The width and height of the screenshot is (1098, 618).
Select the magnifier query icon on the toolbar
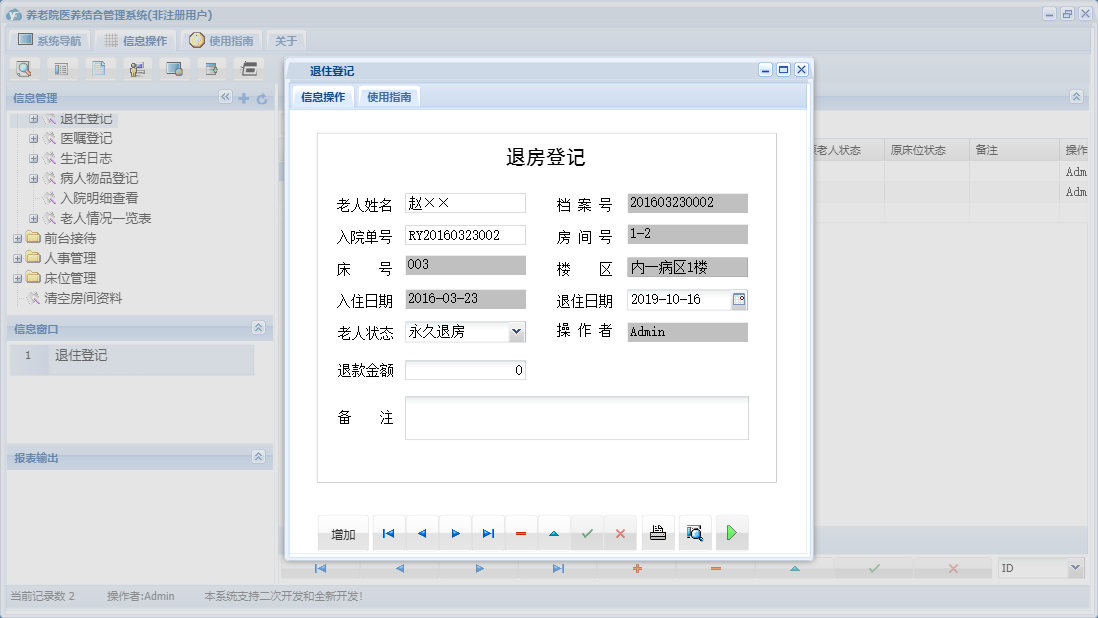point(24,68)
